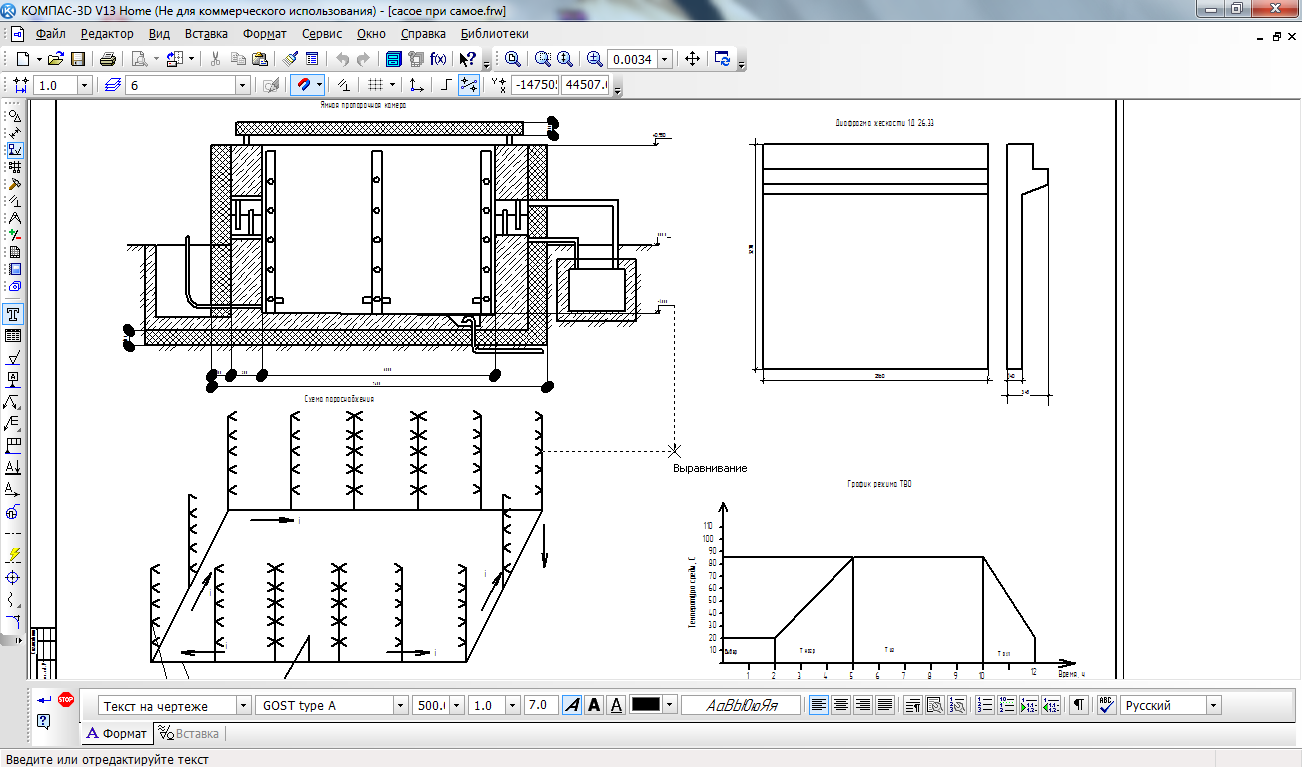Screen dimensions: 1302x768
Task: Click the pan (move view) cross-arrows icon
Action: 692,59
